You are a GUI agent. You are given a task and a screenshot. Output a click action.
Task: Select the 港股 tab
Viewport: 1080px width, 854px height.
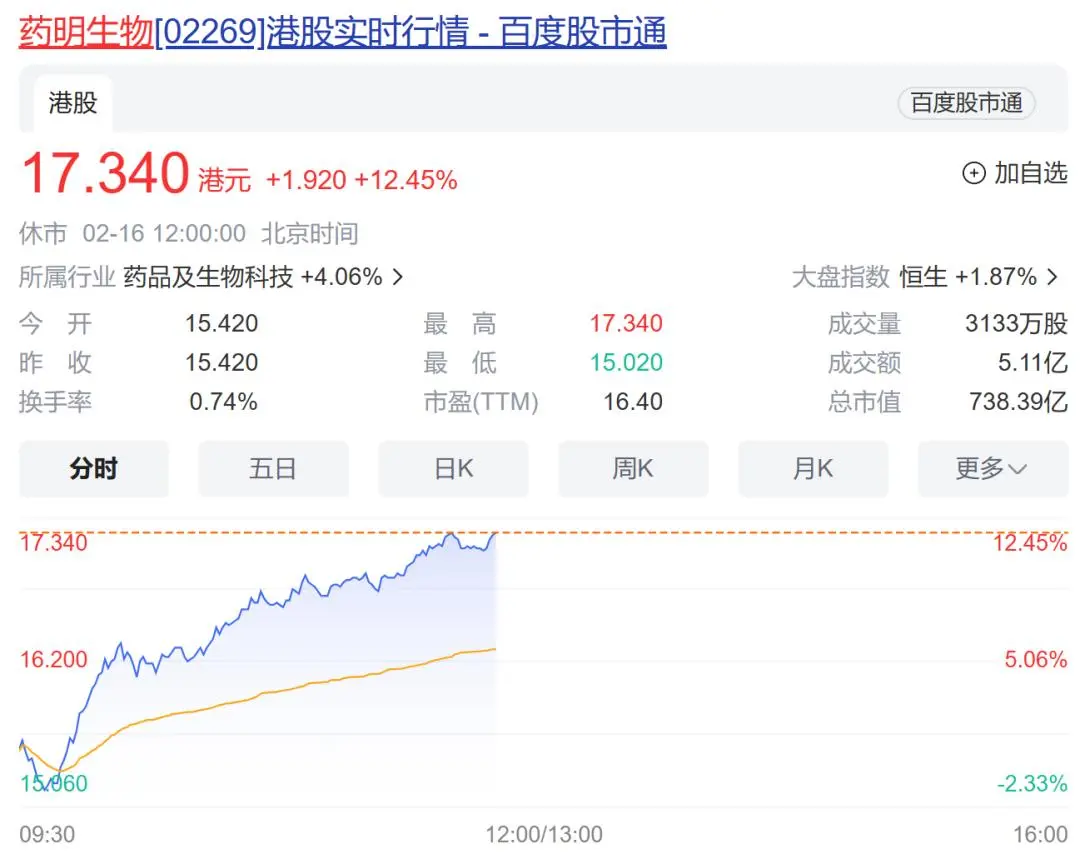tap(72, 103)
